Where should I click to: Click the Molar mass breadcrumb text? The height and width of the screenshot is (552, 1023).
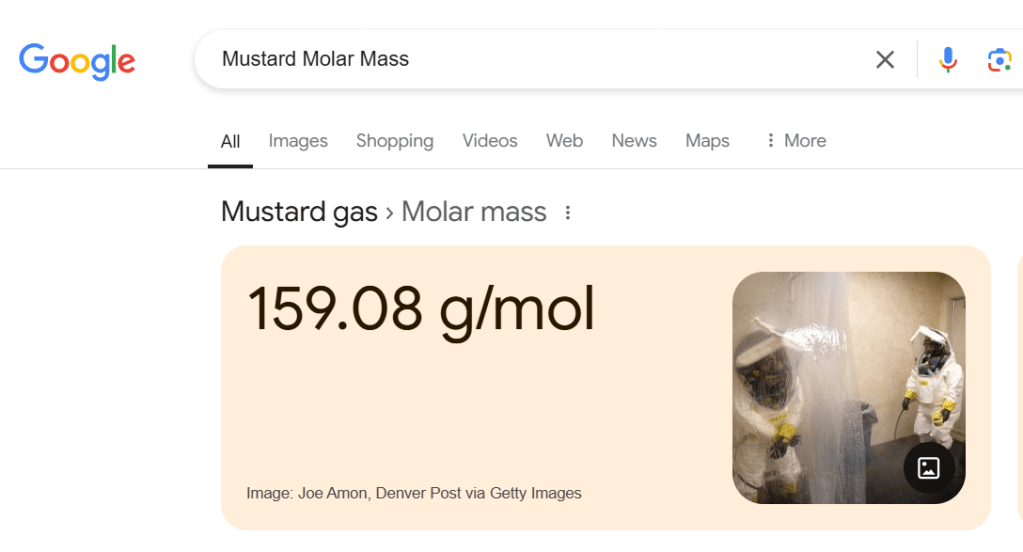(x=474, y=212)
